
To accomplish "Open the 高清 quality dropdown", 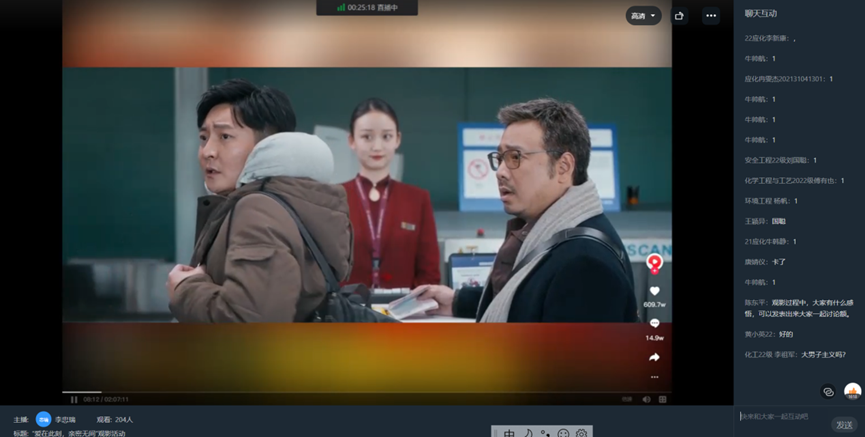I will (x=643, y=15).
